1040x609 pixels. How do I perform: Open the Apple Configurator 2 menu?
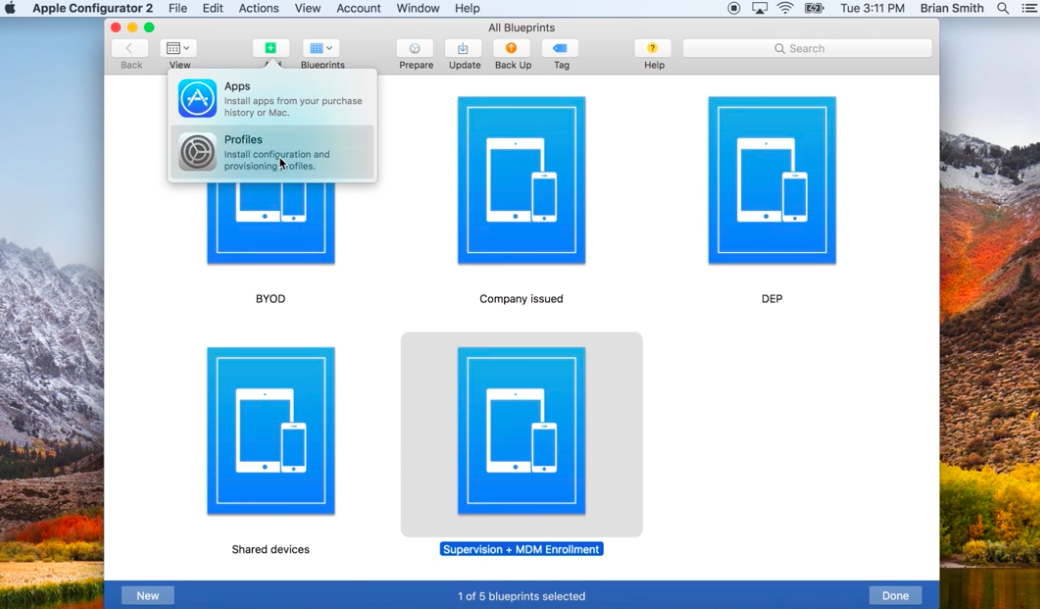(x=92, y=8)
